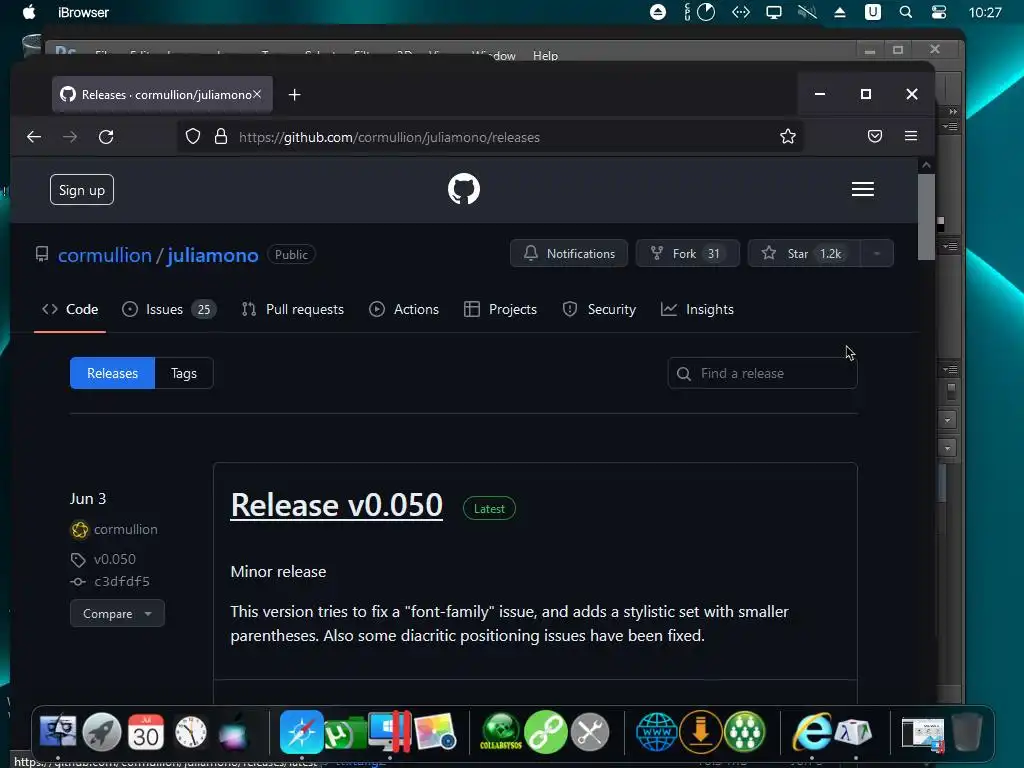This screenshot has height=768, width=1024.
Task: Open the Release v0.050 title link
Action: pos(337,505)
